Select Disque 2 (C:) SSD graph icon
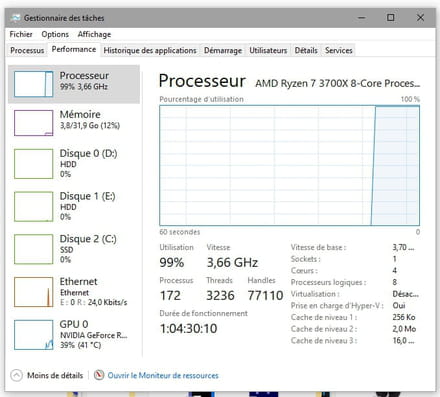 [x=33, y=249]
